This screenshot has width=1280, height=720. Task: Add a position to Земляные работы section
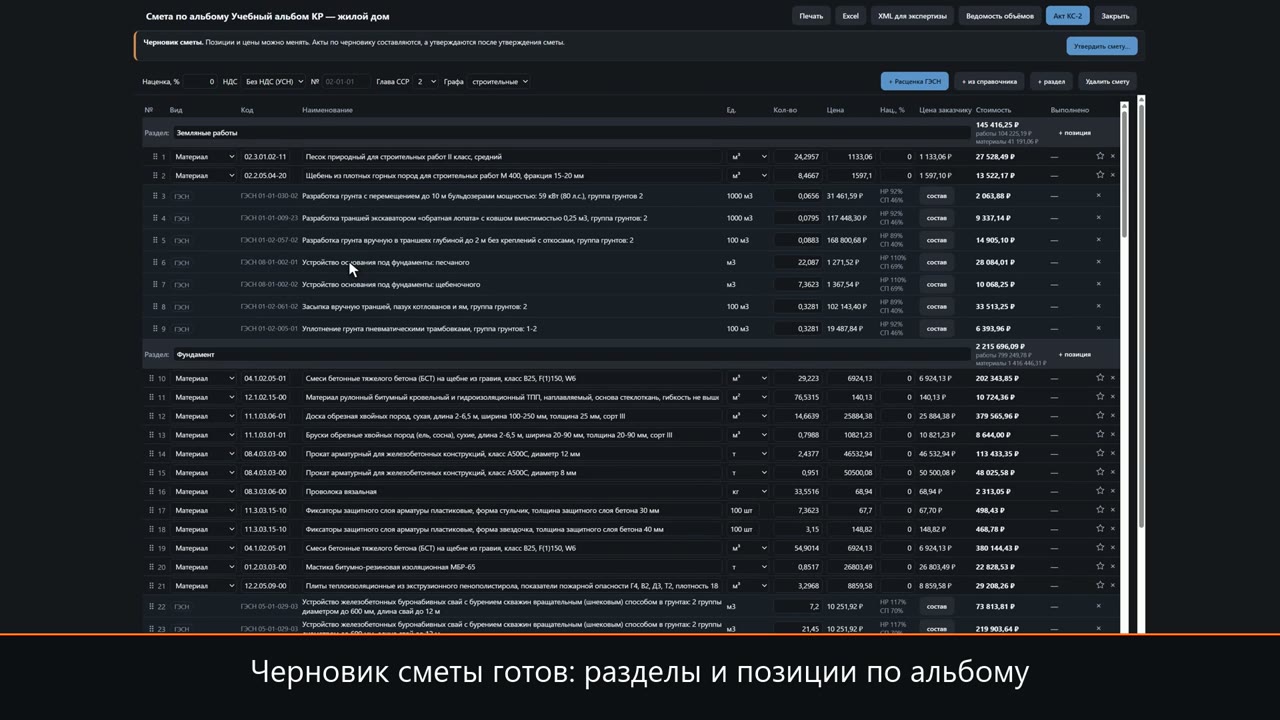click(x=1075, y=133)
